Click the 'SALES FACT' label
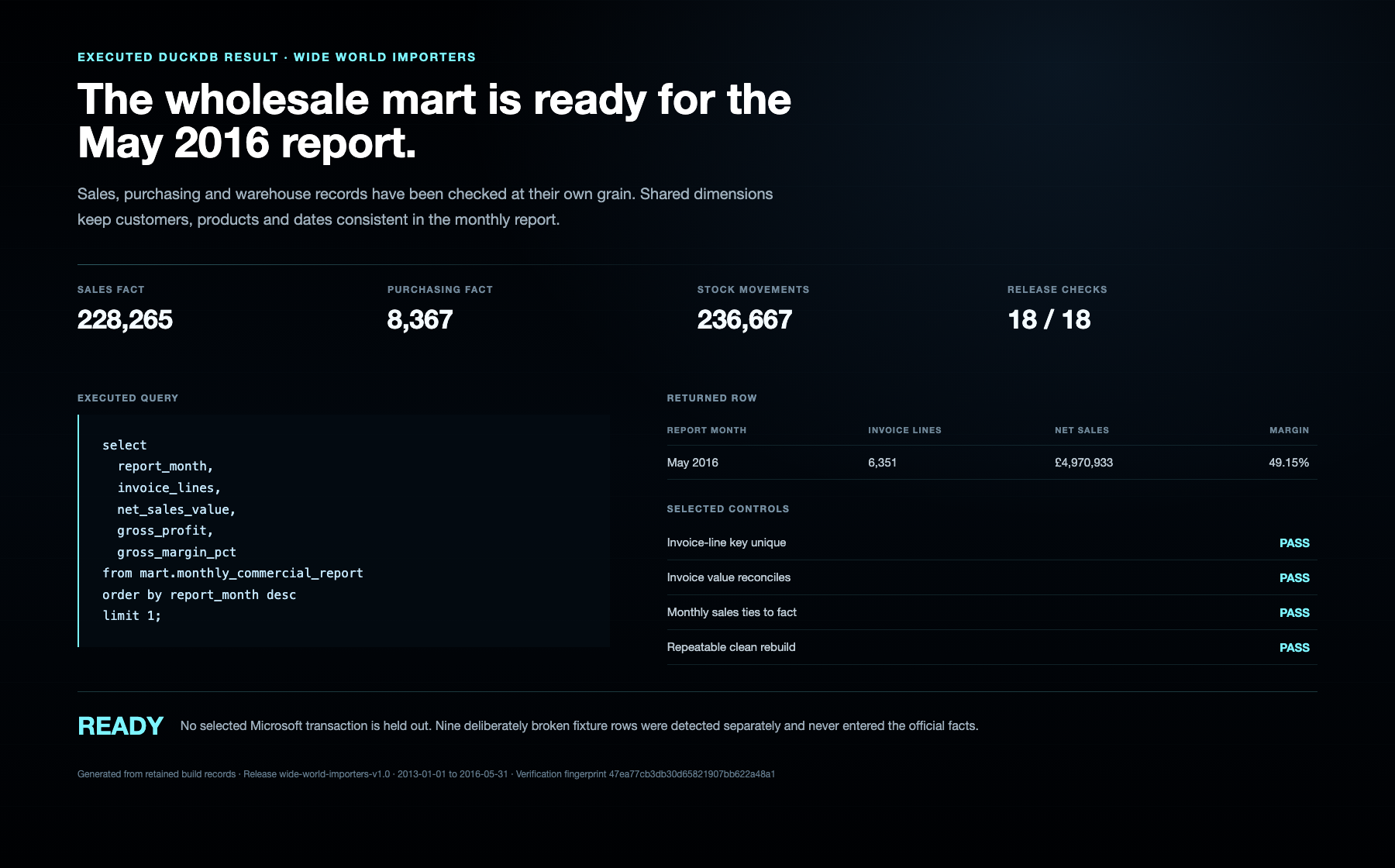This screenshot has height=868, width=1395. pos(111,290)
